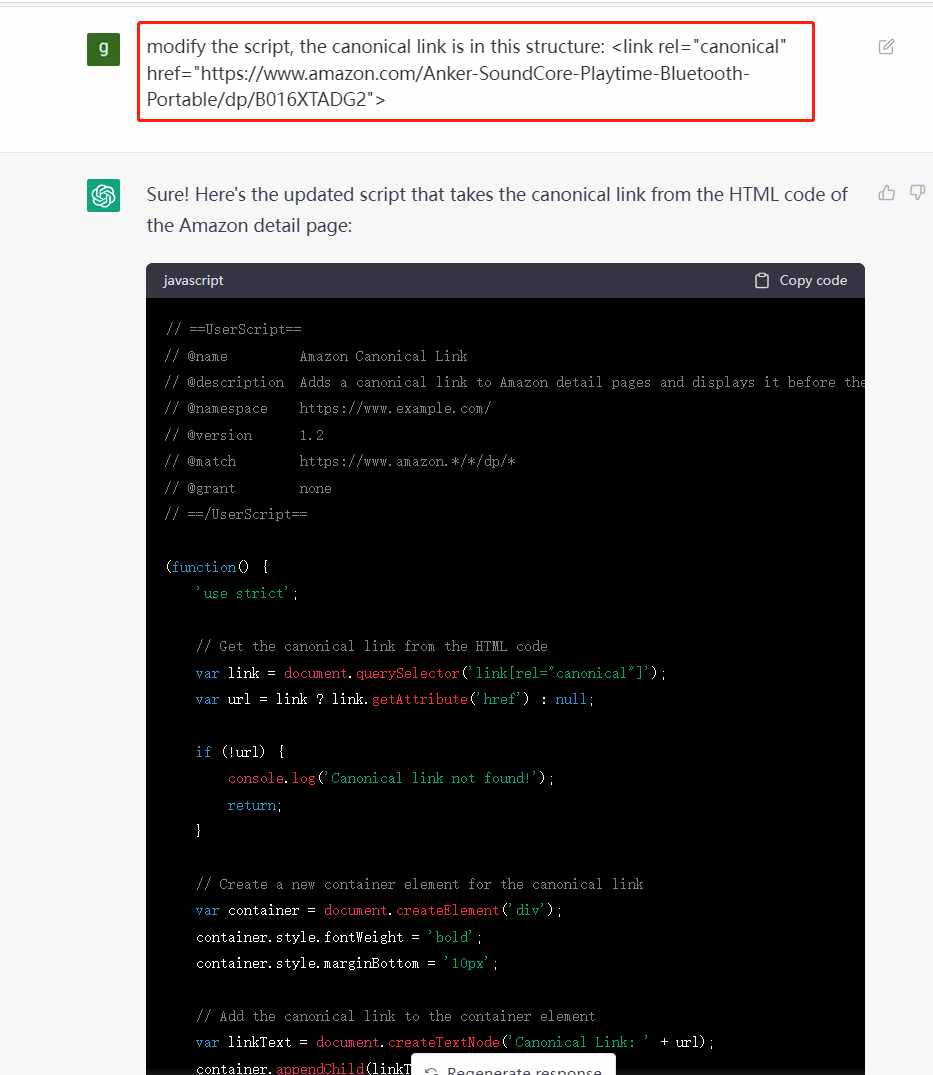Screen dimensions: 933x1075
Task: Click the 'Sure! Here's the updated script' reply text
Action: point(497,210)
